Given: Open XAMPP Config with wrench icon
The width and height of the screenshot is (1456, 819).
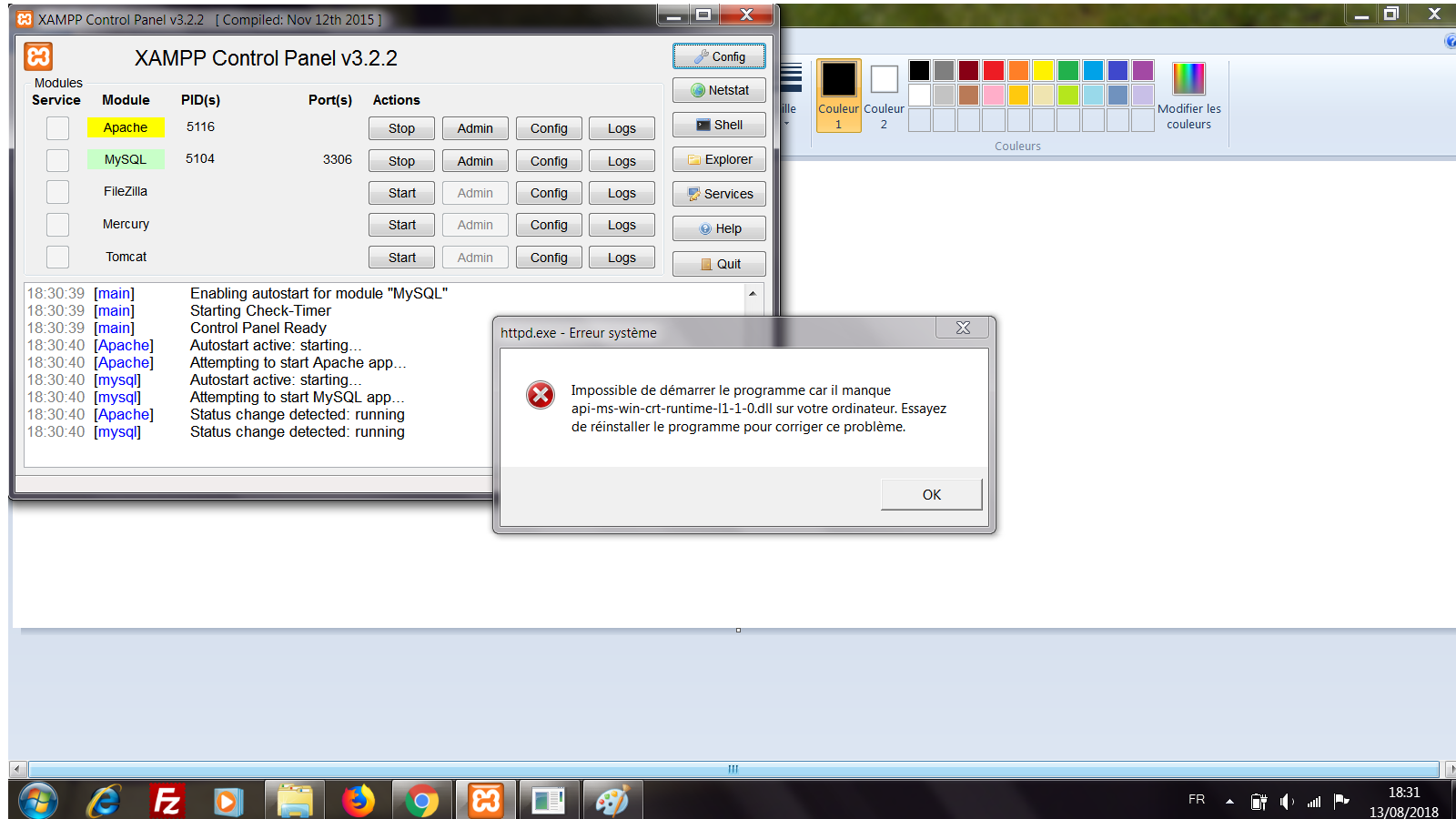Looking at the screenshot, I should 719,56.
